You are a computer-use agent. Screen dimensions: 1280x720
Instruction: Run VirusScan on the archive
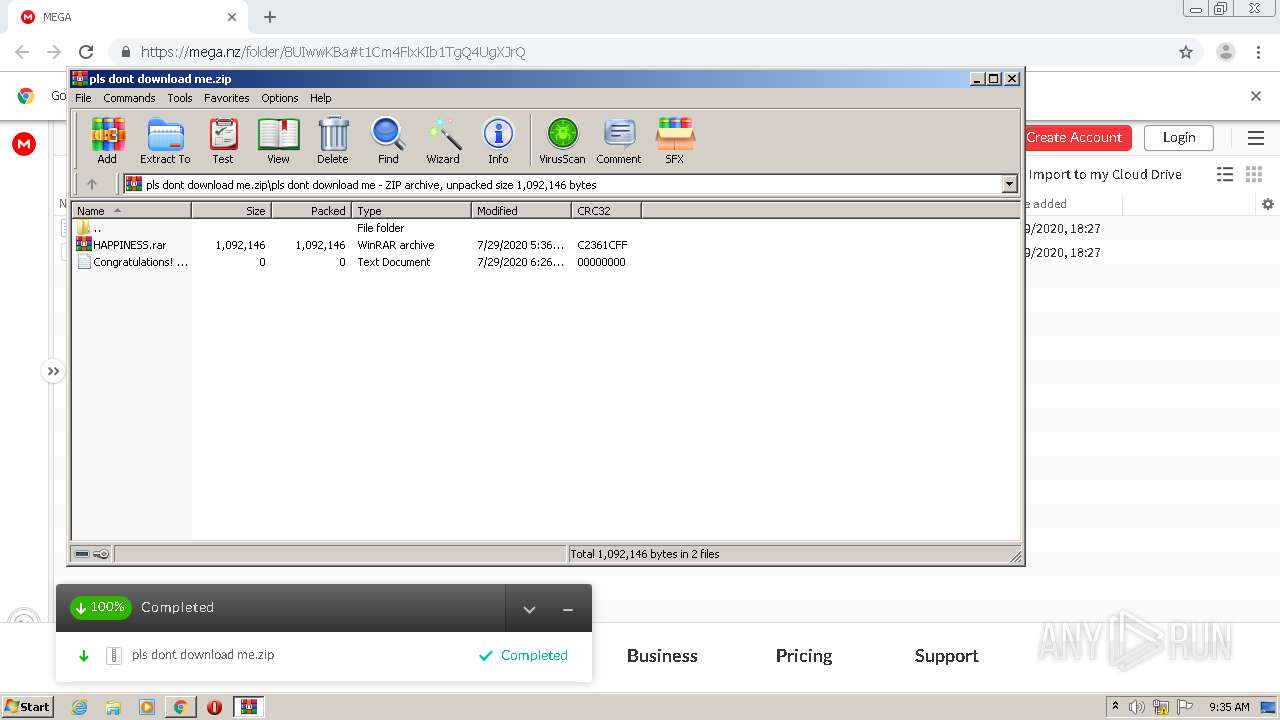coord(562,140)
